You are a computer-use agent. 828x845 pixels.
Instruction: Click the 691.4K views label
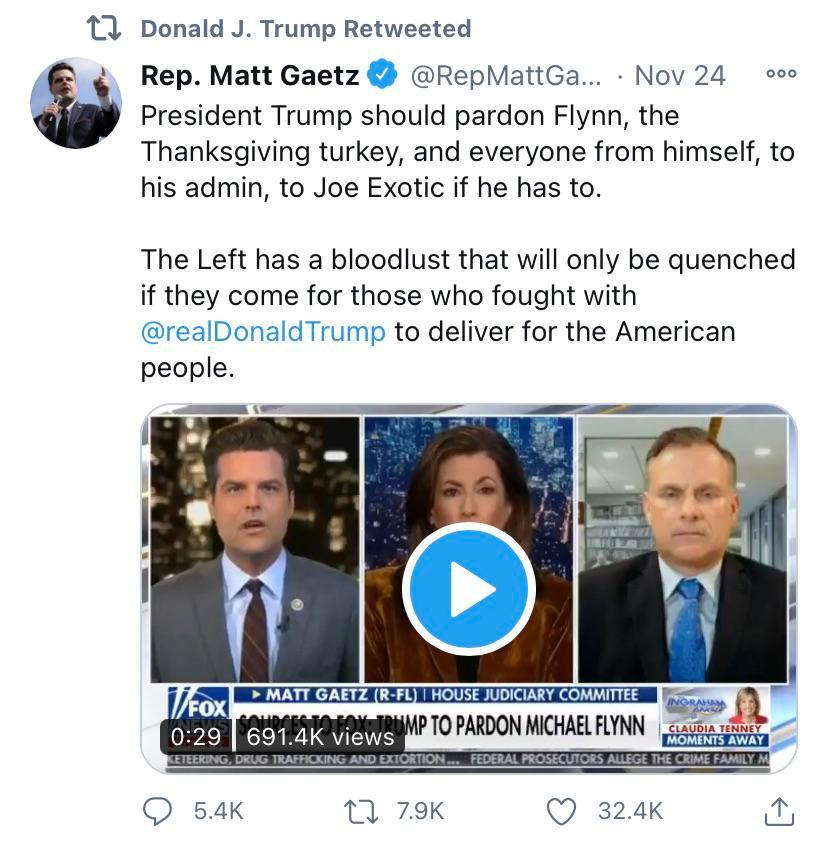320,737
